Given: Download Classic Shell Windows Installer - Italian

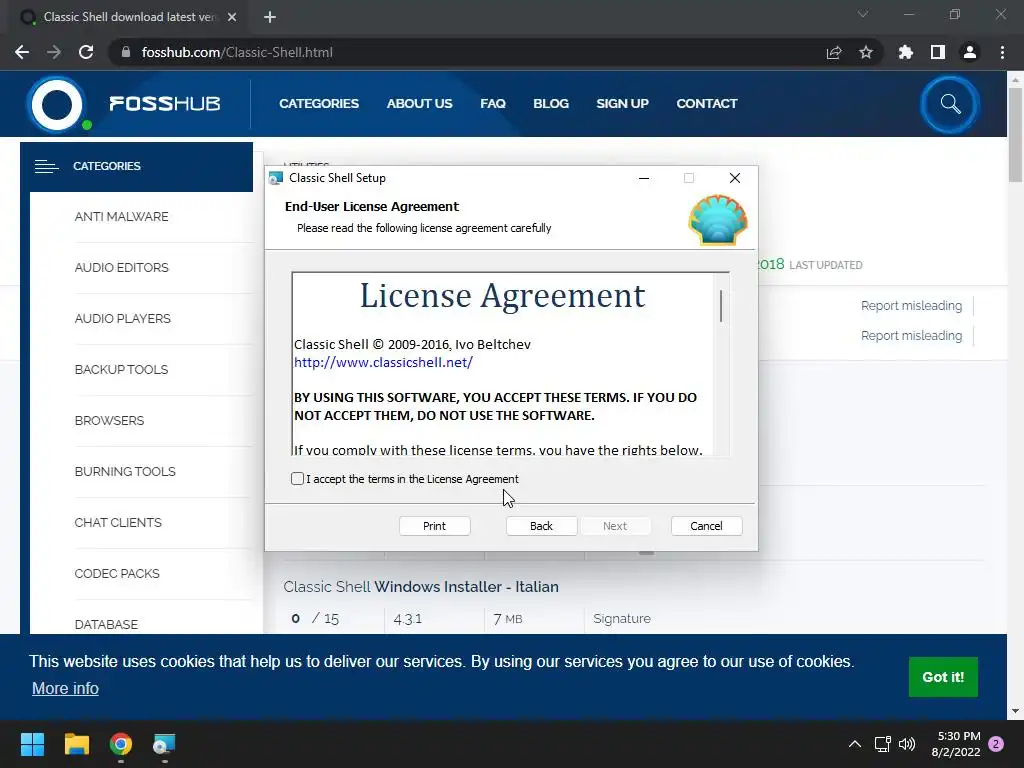Looking at the screenshot, I should click(421, 586).
